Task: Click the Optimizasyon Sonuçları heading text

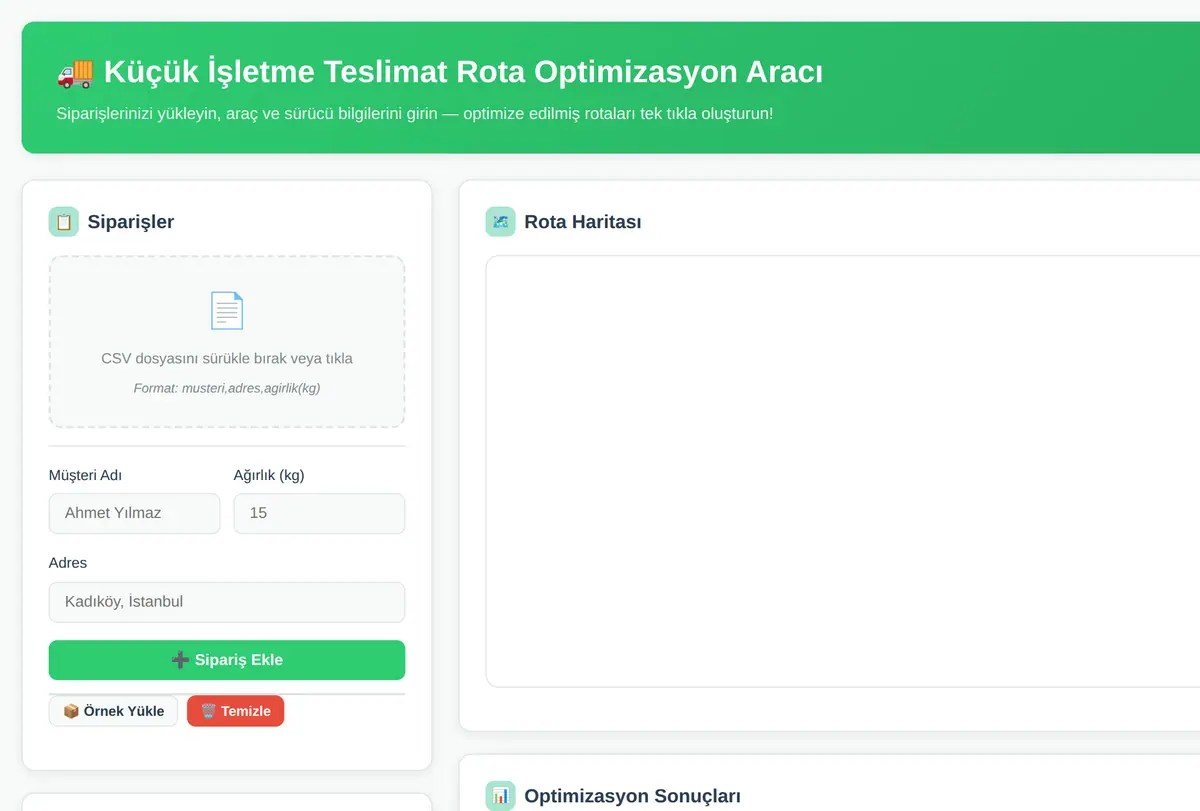Action: (632, 796)
